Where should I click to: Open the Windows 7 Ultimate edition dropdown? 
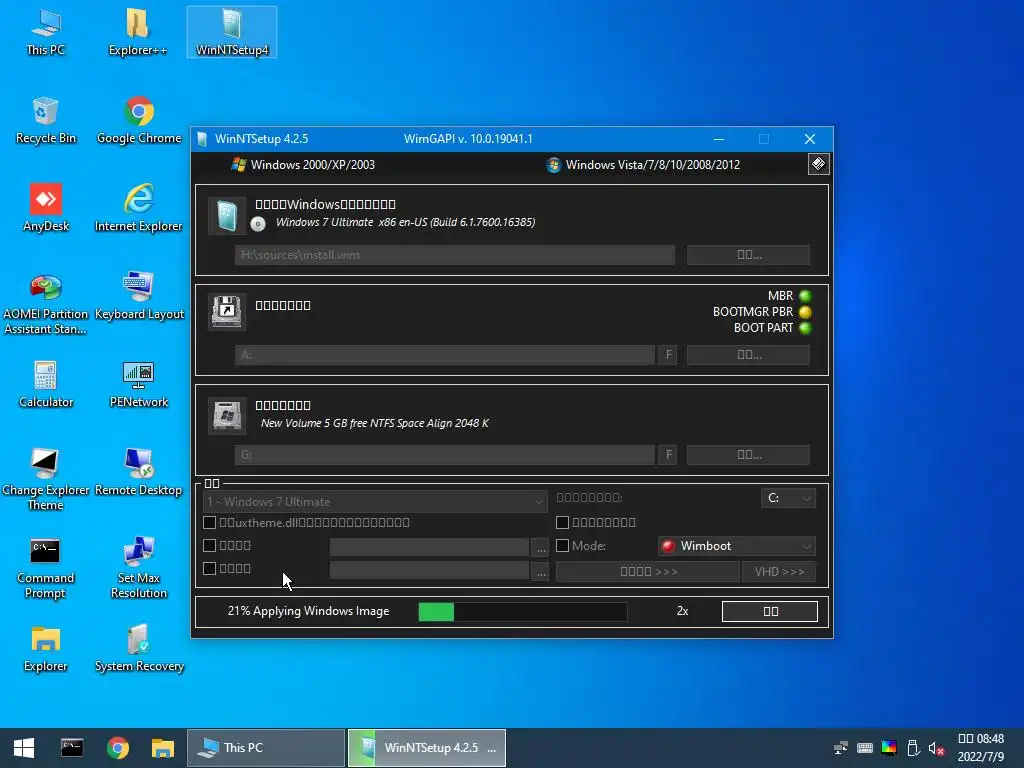(375, 502)
